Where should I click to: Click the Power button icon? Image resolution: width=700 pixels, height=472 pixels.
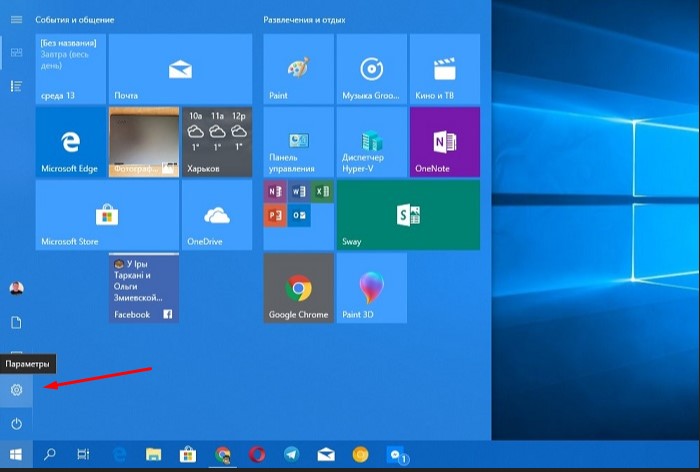pyautogui.click(x=17, y=423)
